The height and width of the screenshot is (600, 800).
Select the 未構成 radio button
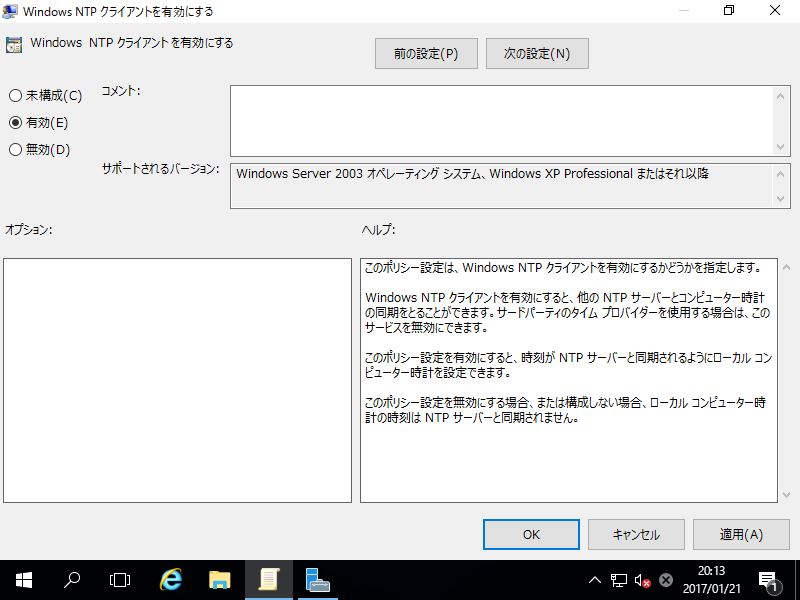click(14, 95)
